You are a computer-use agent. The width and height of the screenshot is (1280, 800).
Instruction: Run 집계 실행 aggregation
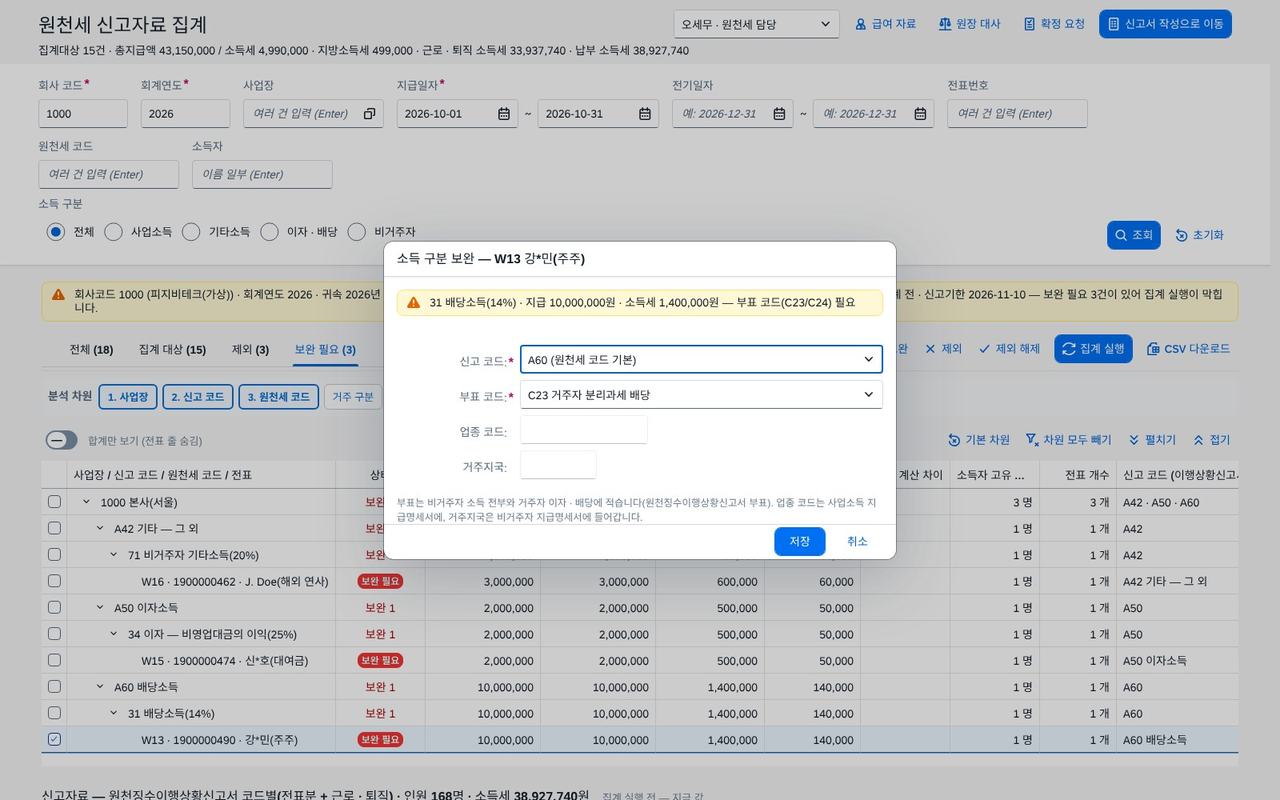pos(1093,349)
